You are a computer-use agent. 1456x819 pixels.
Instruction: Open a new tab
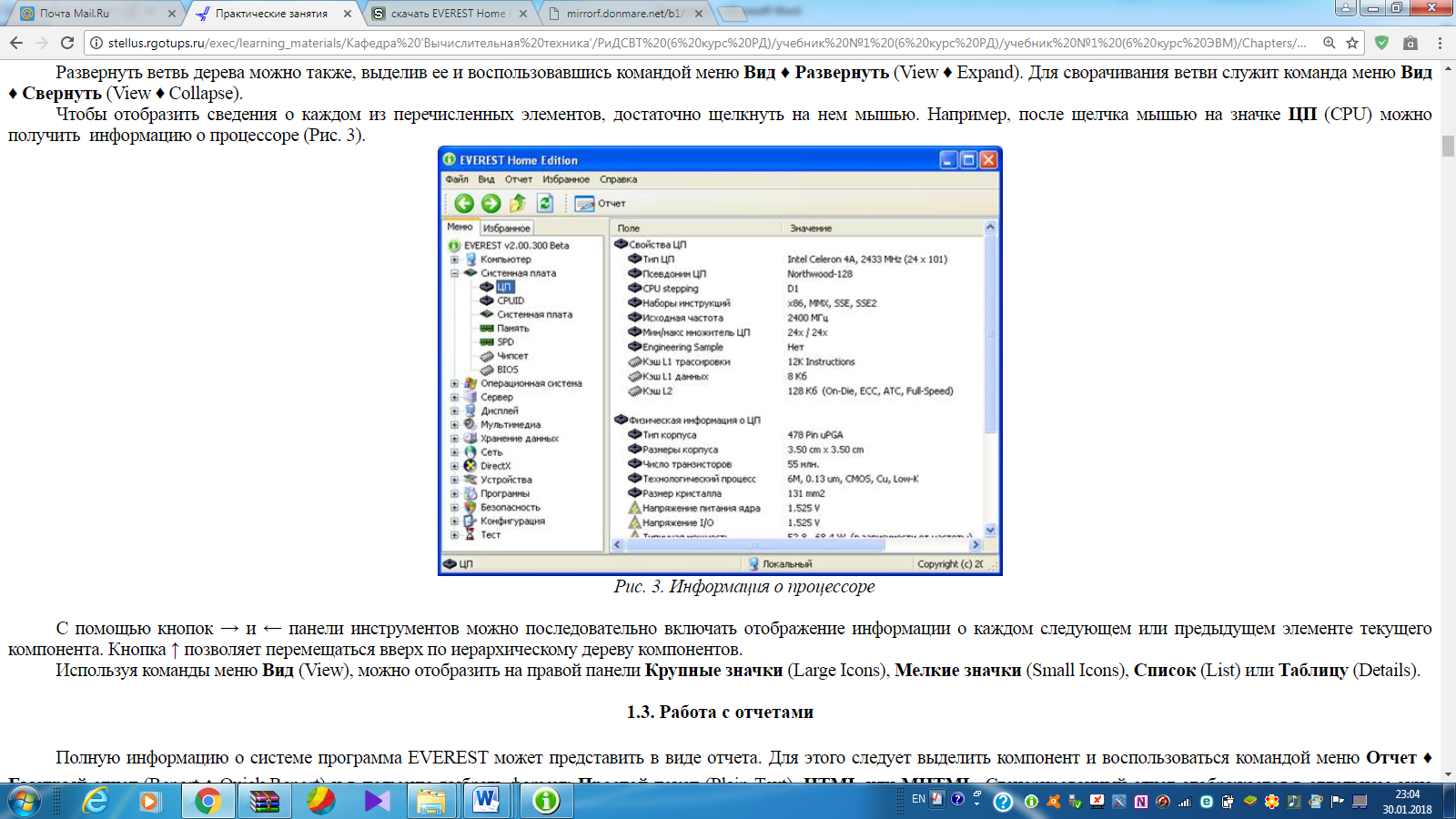pos(731,14)
